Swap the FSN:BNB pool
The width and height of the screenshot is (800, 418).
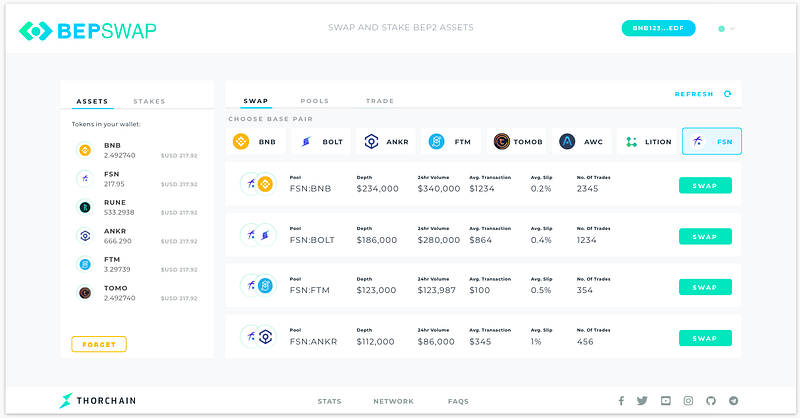coord(705,185)
